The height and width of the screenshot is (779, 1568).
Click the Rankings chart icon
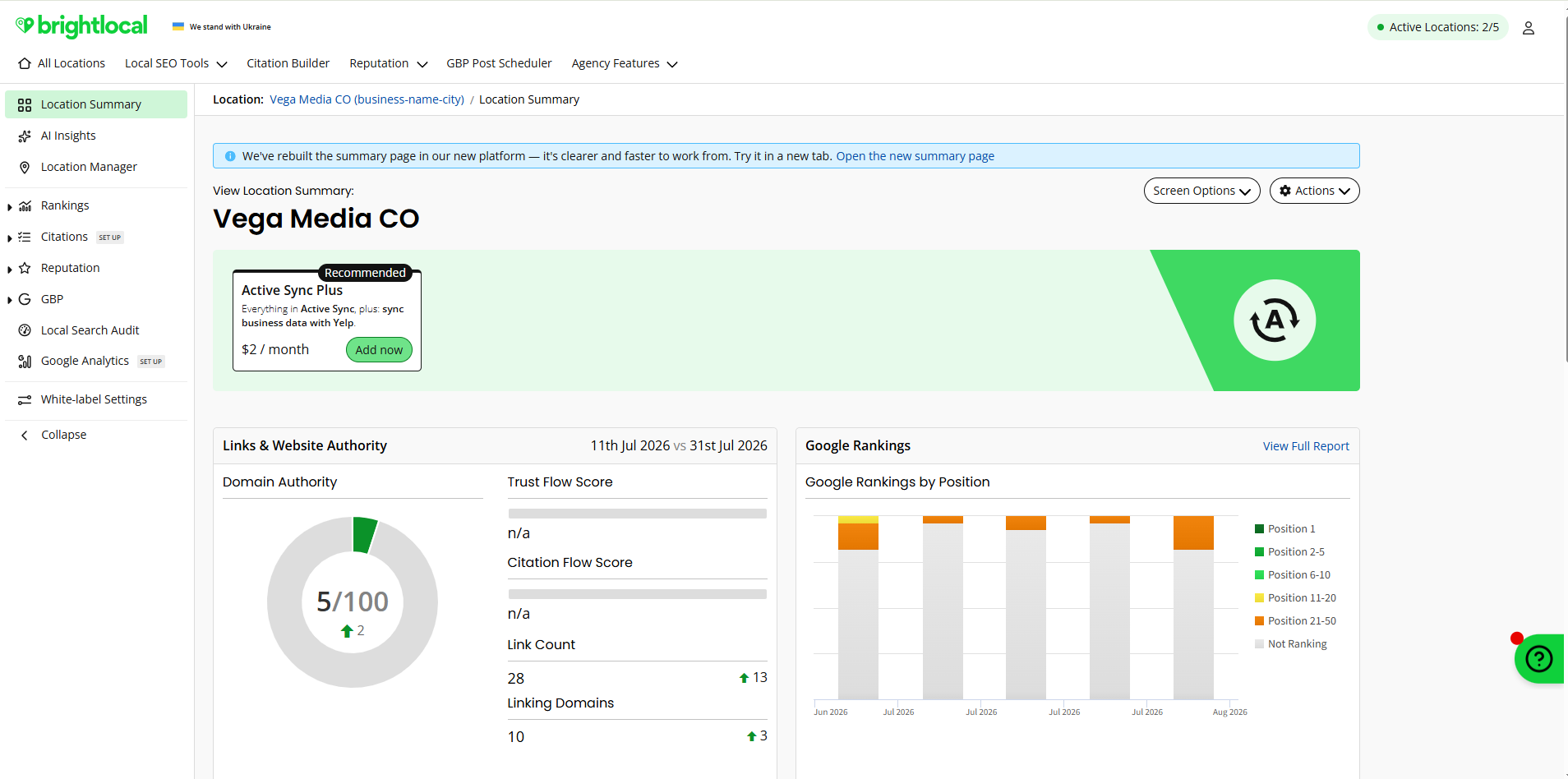pos(25,206)
